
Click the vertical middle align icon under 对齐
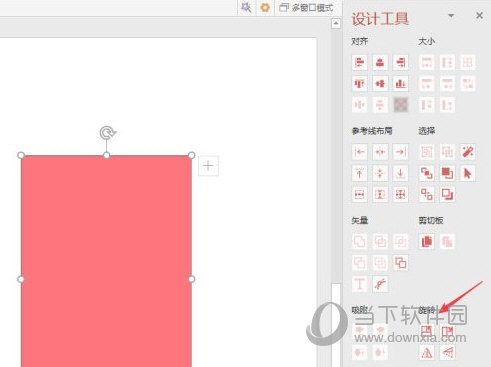click(x=380, y=83)
